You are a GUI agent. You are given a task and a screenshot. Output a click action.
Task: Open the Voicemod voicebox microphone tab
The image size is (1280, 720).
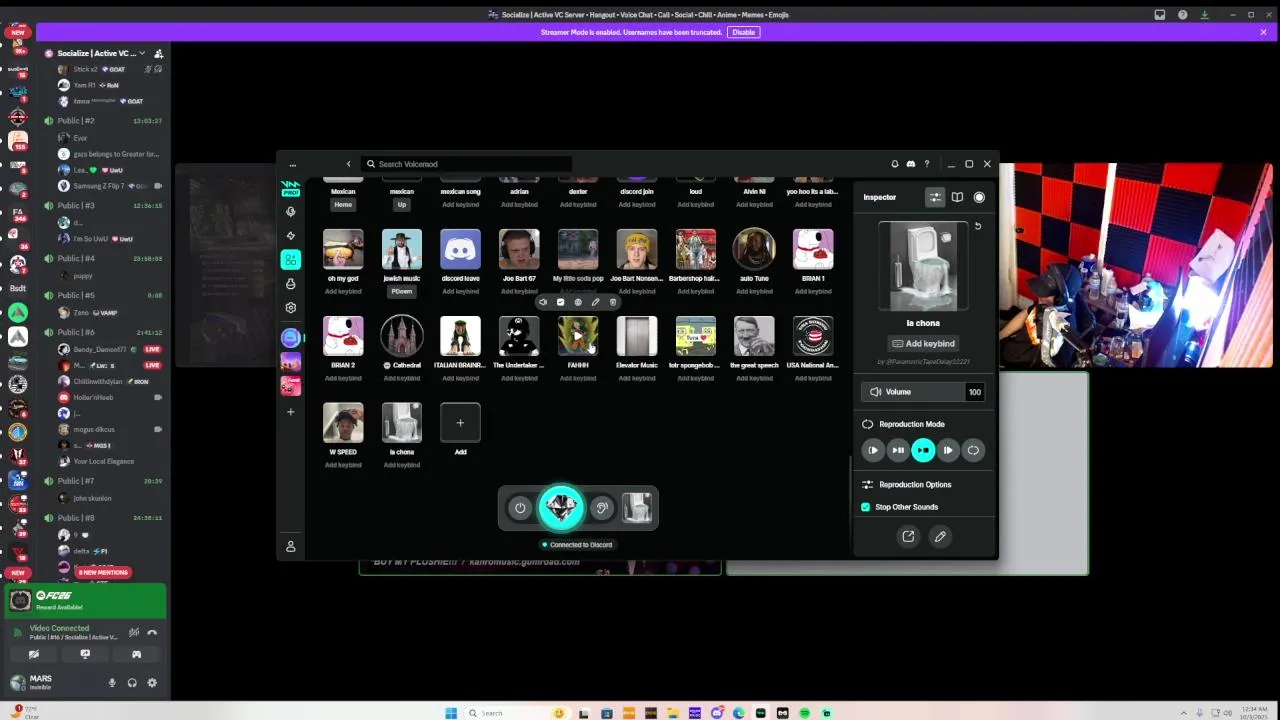click(x=290, y=211)
